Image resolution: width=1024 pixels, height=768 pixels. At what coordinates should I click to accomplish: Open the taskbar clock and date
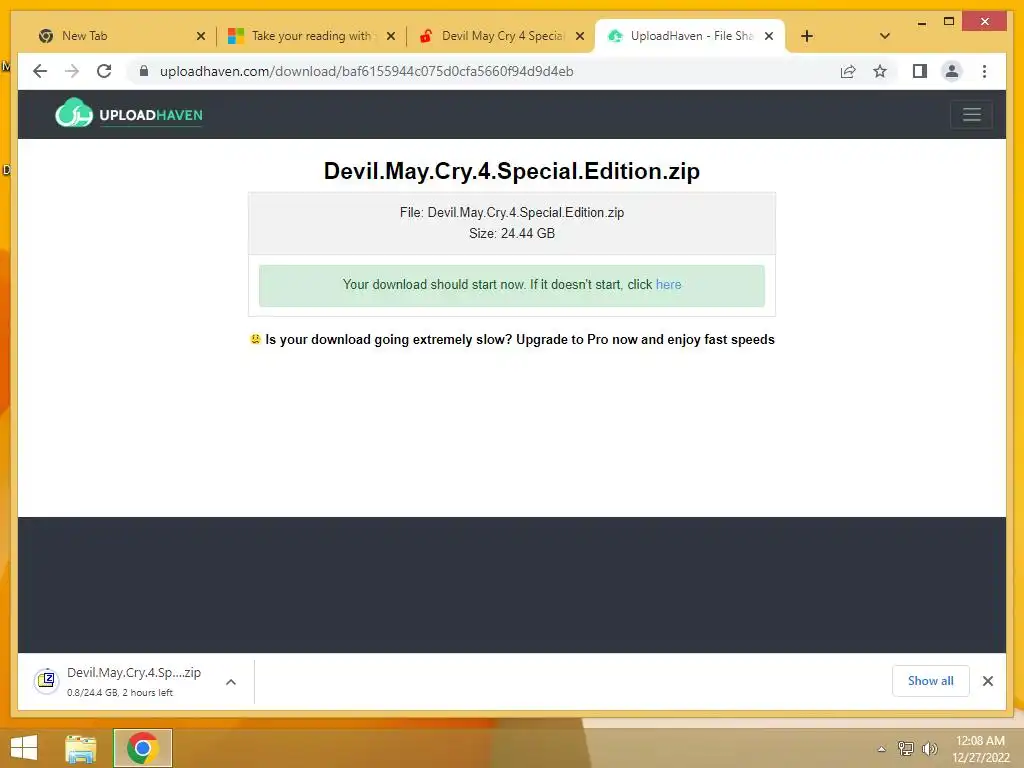click(x=980, y=749)
